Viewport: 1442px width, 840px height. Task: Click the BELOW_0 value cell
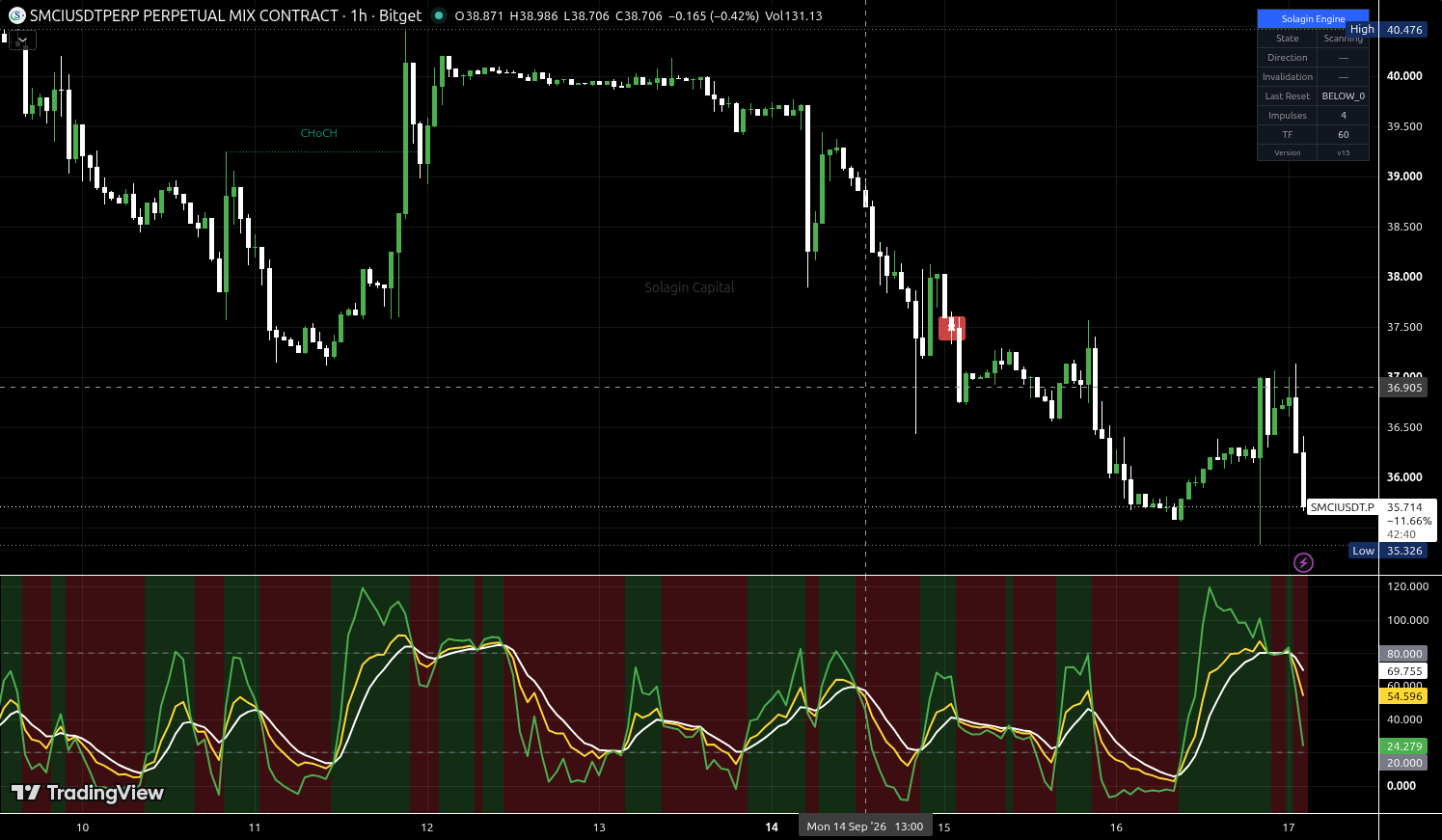(1344, 96)
